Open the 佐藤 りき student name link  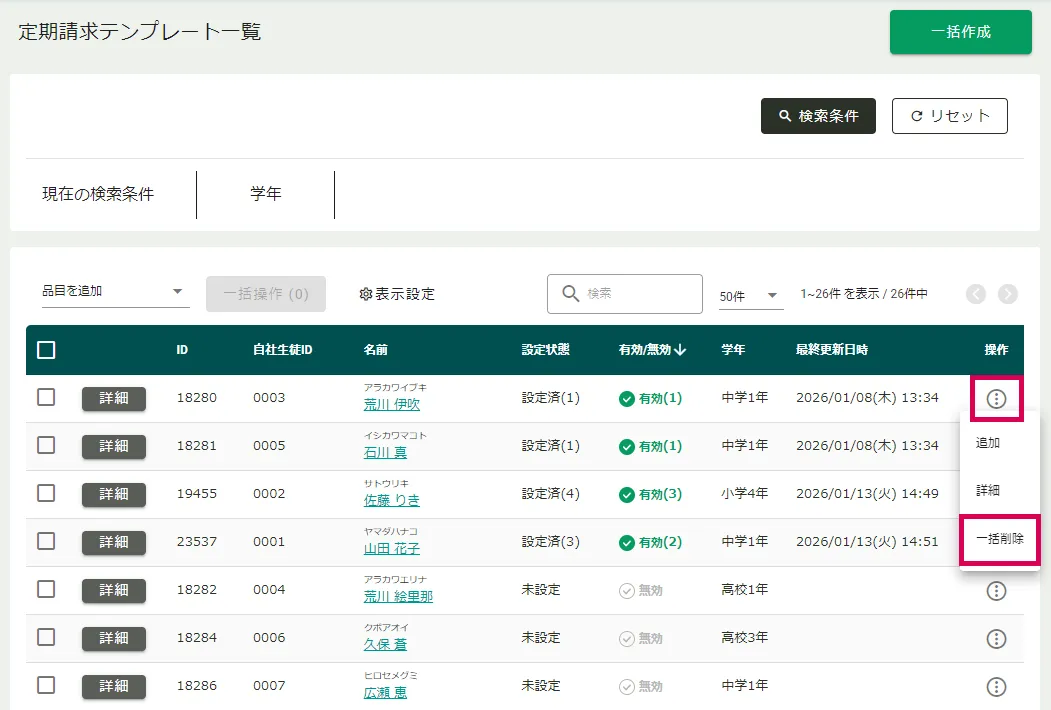click(392, 500)
